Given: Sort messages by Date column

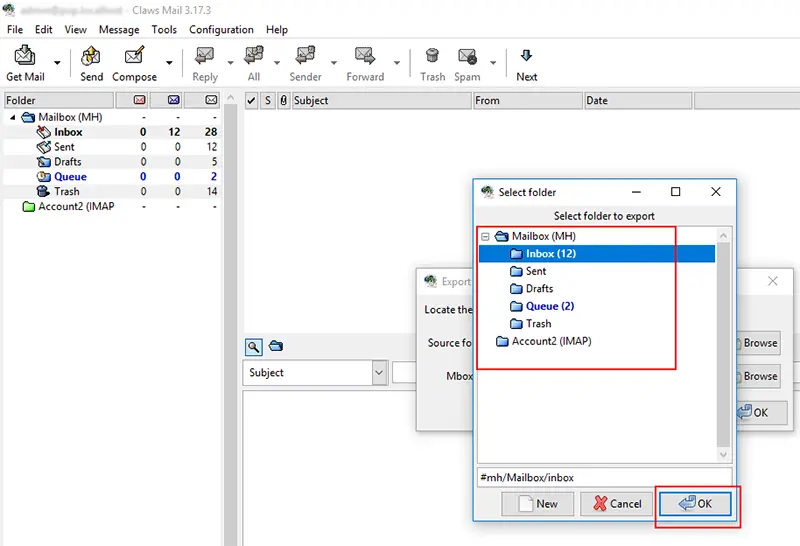Looking at the screenshot, I should click(638, 101).
